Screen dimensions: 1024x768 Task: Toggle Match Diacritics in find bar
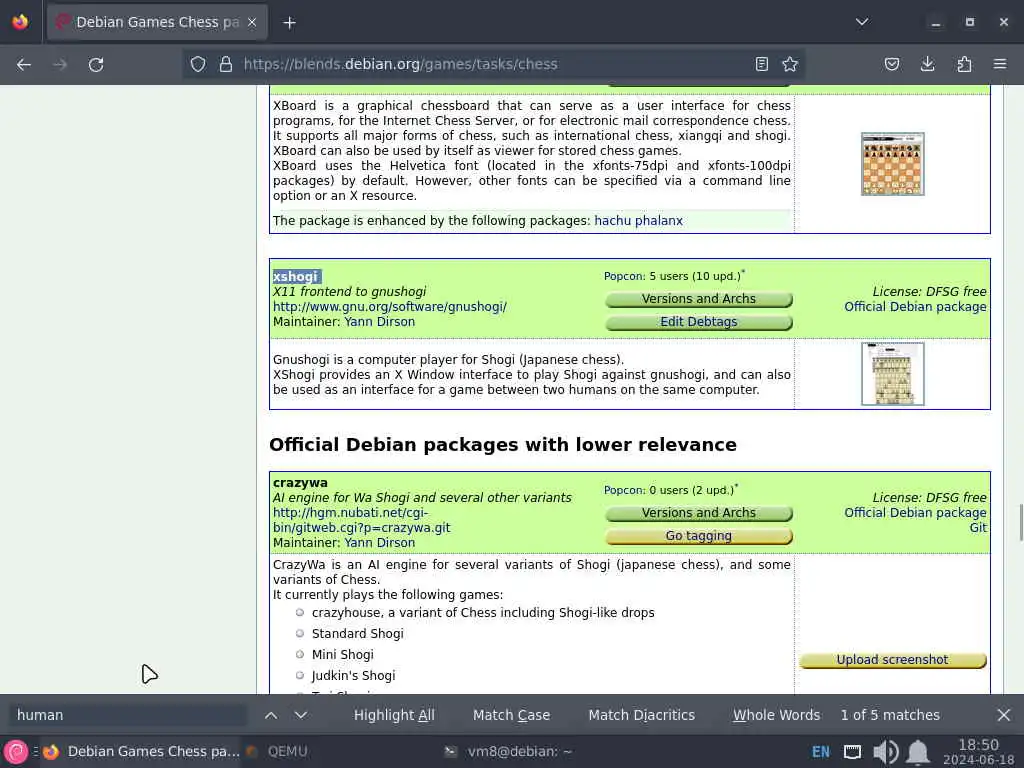641,715
